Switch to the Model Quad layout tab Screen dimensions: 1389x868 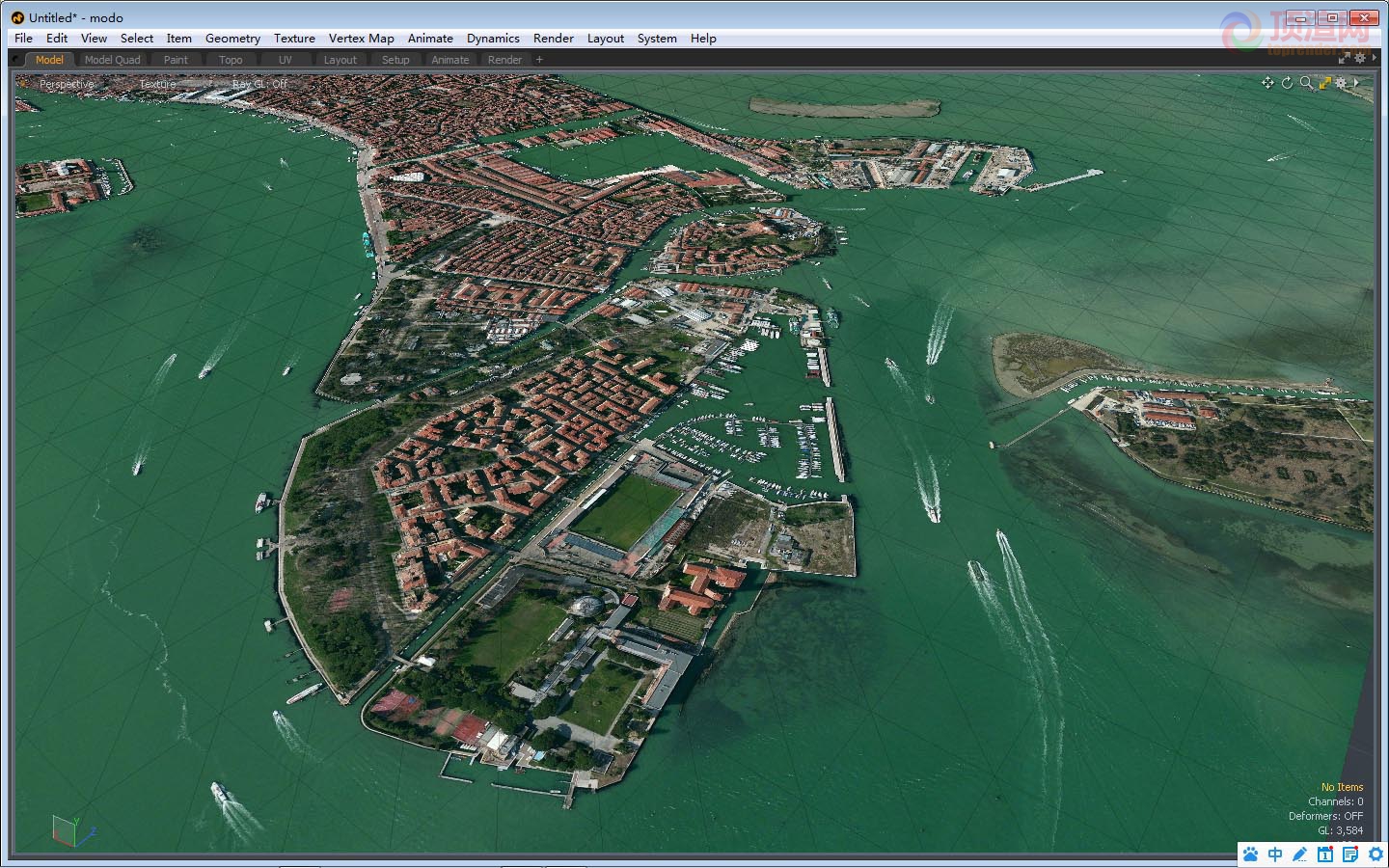(113, 60)
